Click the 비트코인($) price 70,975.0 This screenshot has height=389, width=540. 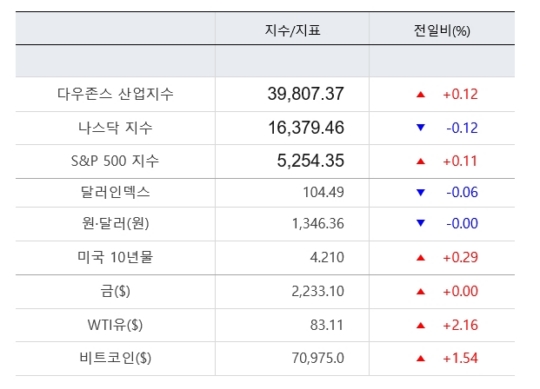318,358
